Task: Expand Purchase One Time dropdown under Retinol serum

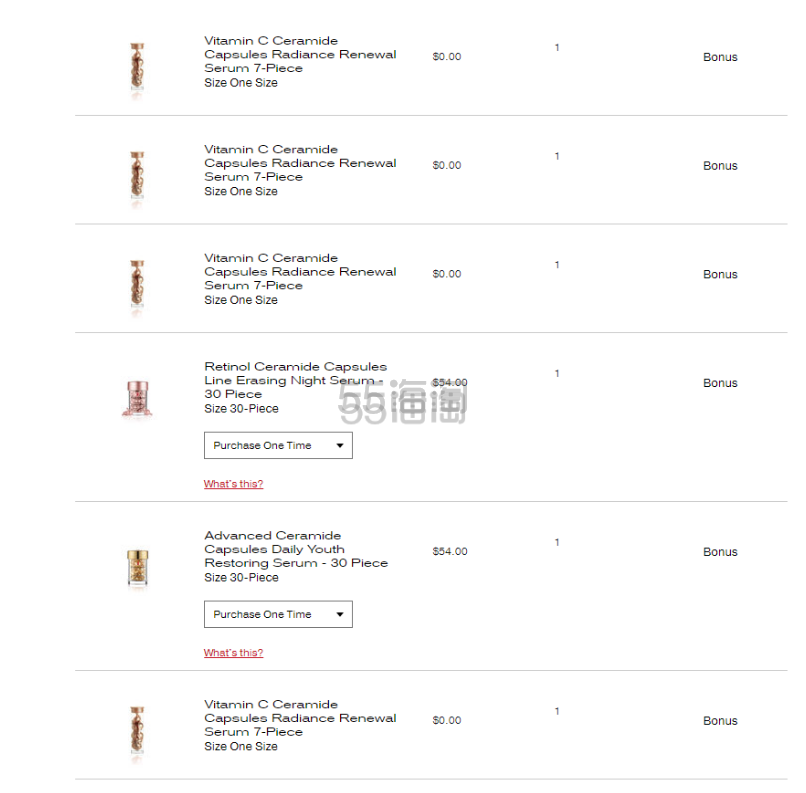Action: (278, 445)
